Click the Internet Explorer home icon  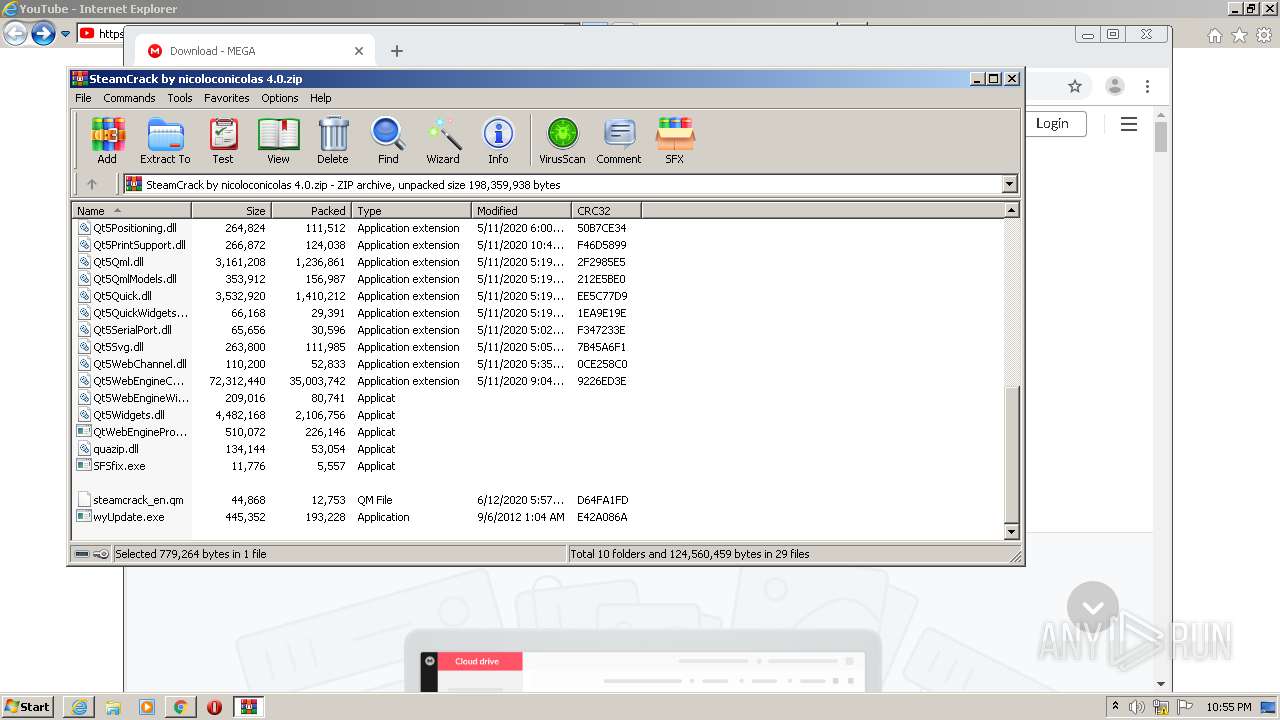1214,35
